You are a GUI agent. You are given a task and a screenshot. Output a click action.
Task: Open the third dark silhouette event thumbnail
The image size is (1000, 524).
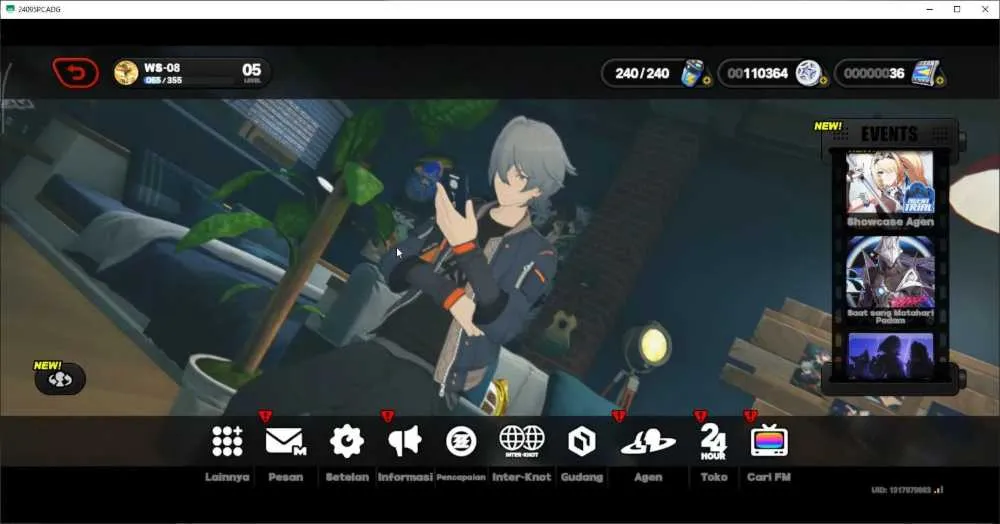click(x=890, y=356)
